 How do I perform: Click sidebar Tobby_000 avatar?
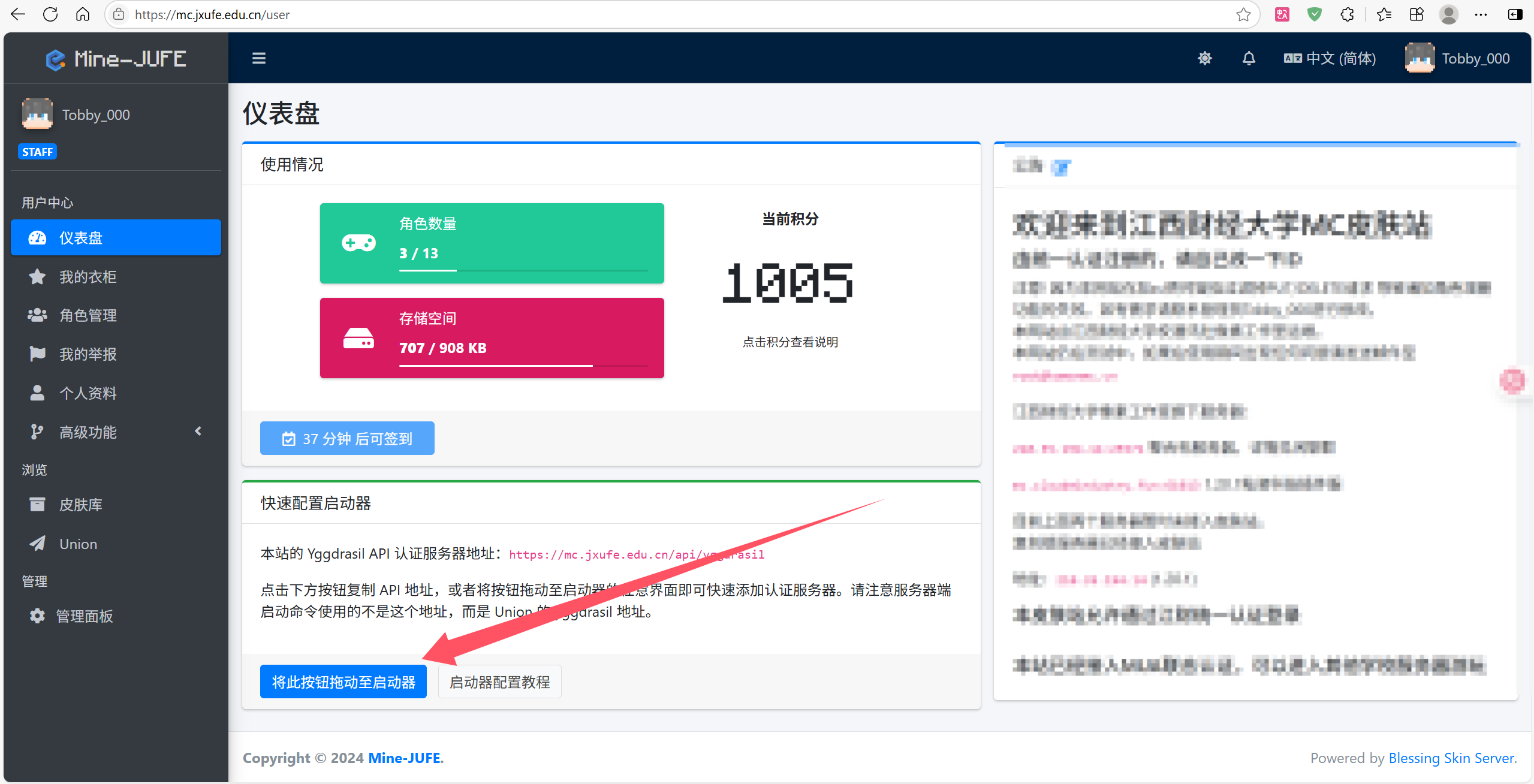pyautogui.click(x=37, y=114)
